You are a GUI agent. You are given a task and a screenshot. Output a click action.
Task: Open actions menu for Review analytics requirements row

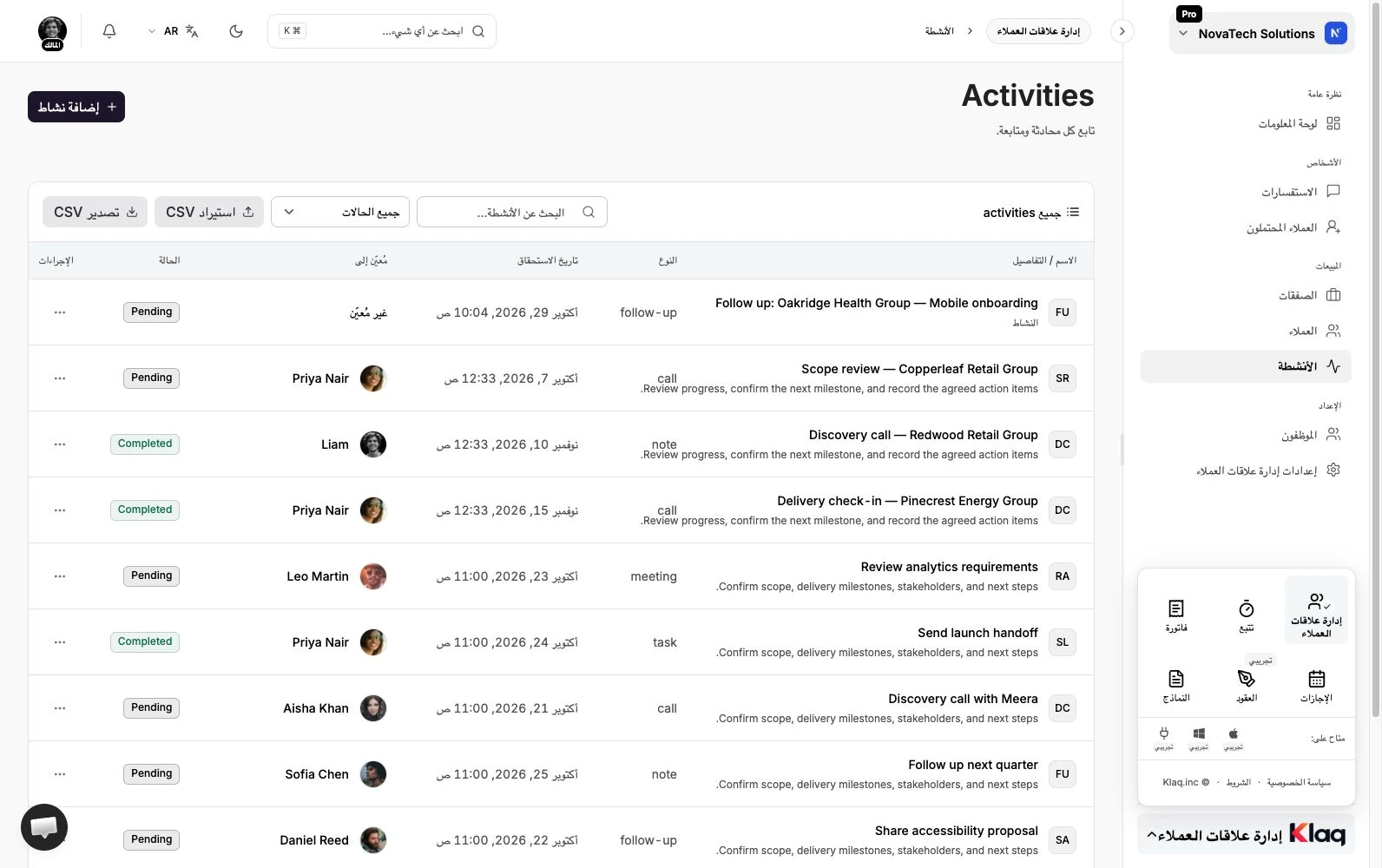(60, 576)
